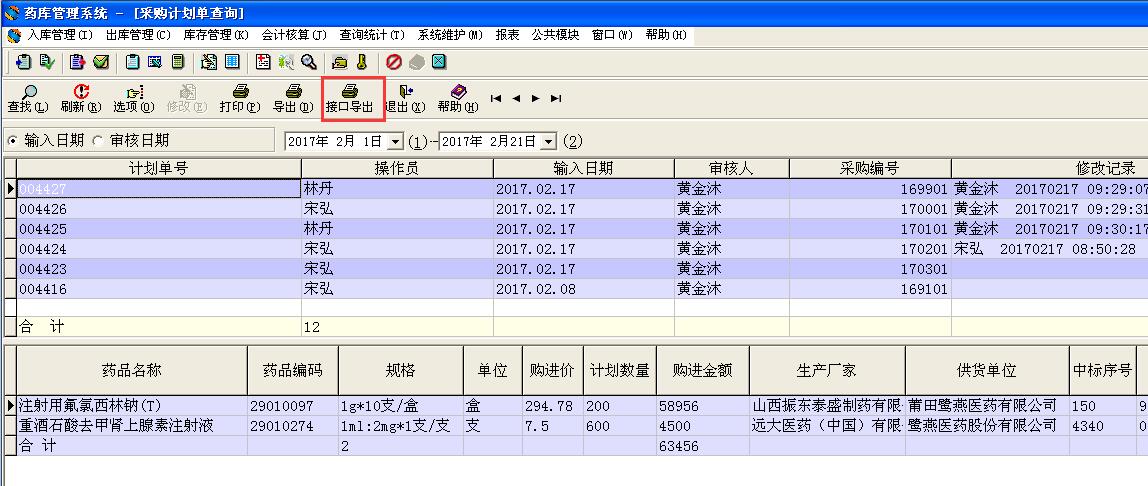Click 计划单号 column header
The height and width of the screenshot is (486, 1148).
[159, 168]
